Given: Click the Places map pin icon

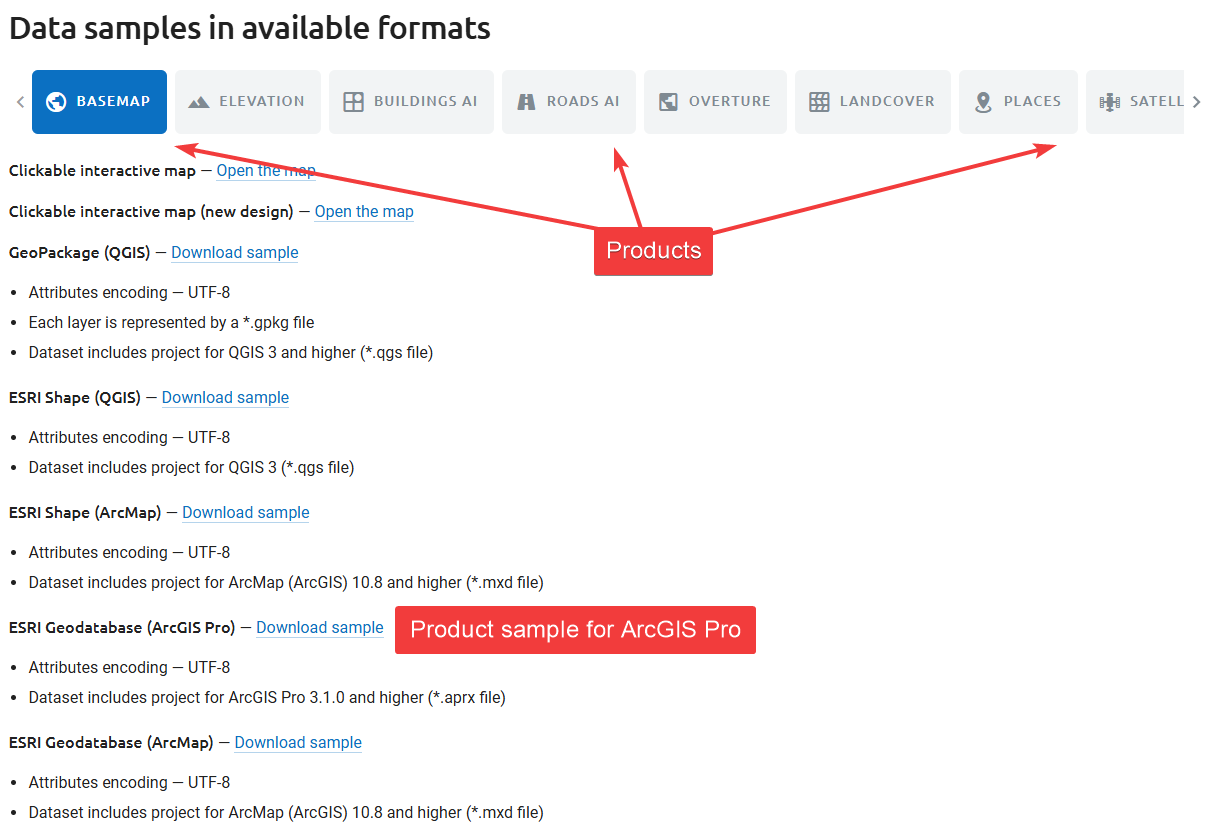Looking at the screenshot, I should pyautogui.click(x=983, y=102).
